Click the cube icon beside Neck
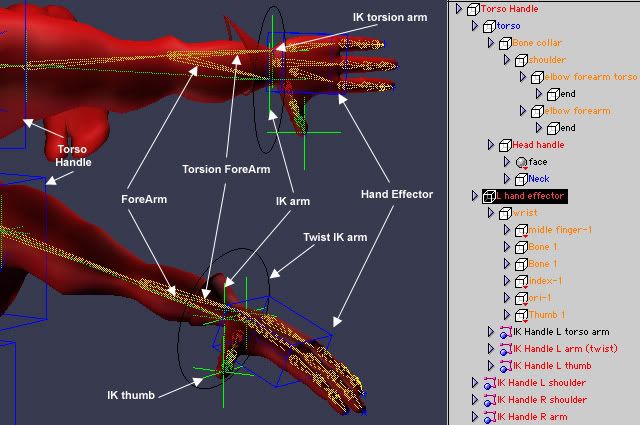 tap(521, 179)
